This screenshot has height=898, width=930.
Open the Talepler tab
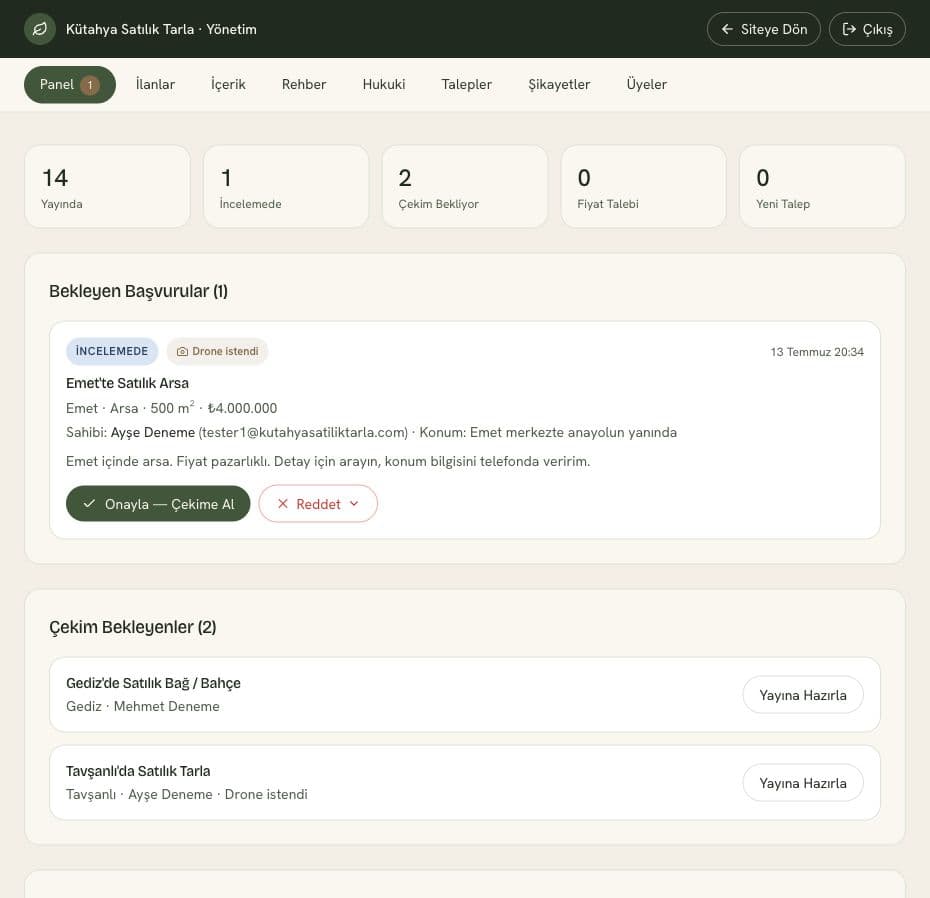[x=466, y=85]
